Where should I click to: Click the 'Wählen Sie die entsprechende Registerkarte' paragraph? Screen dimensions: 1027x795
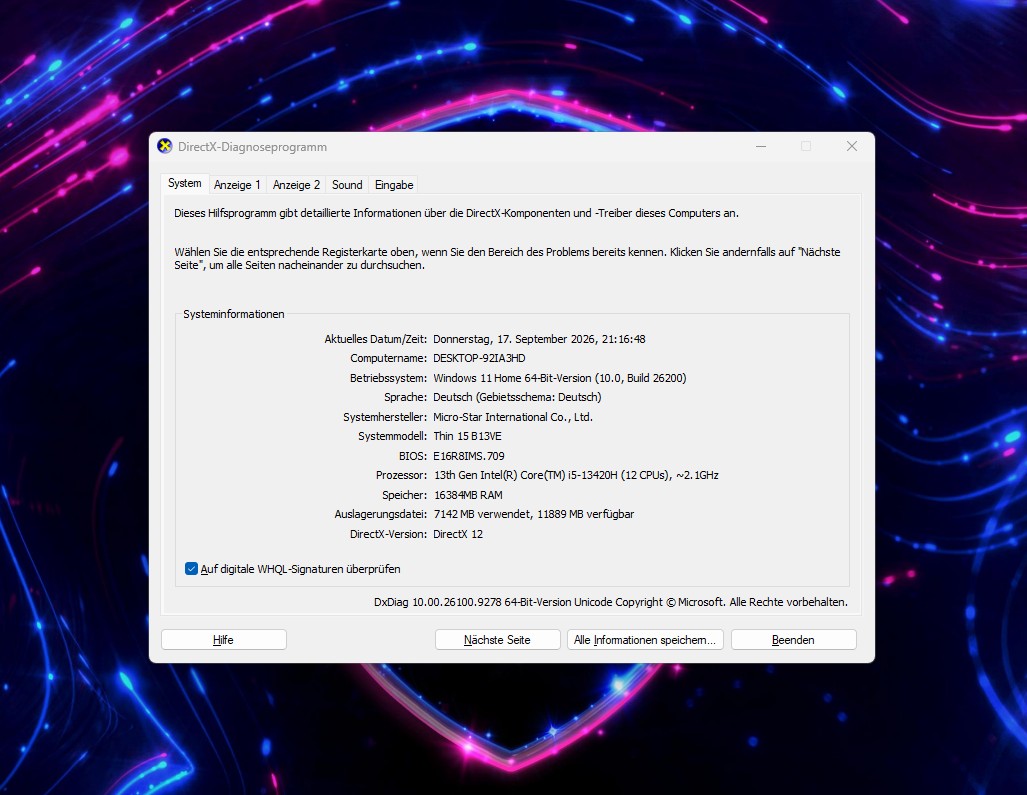pyautogui.click(x=507, y=259)
